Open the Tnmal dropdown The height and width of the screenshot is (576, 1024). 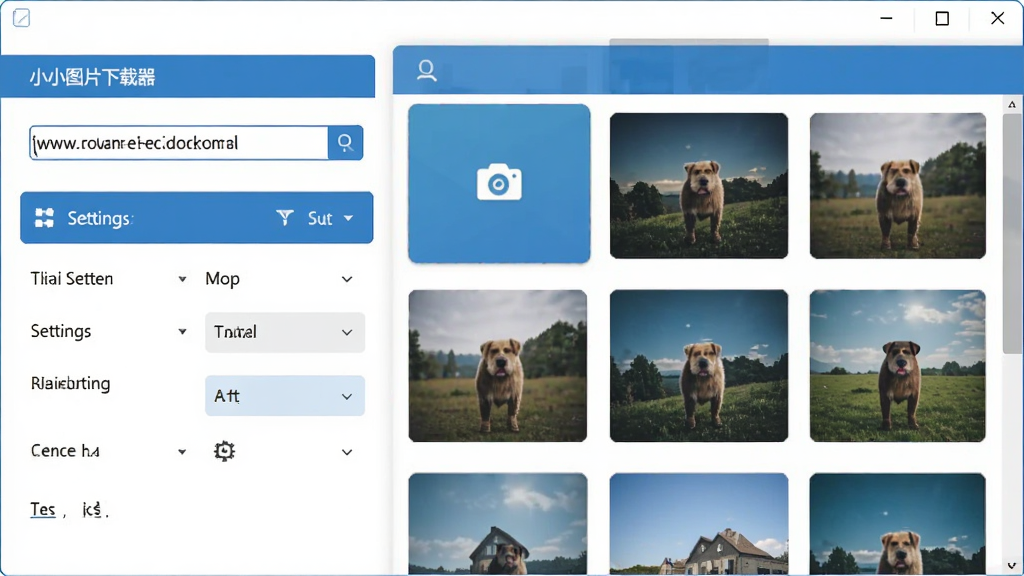(x=285, y=332)
